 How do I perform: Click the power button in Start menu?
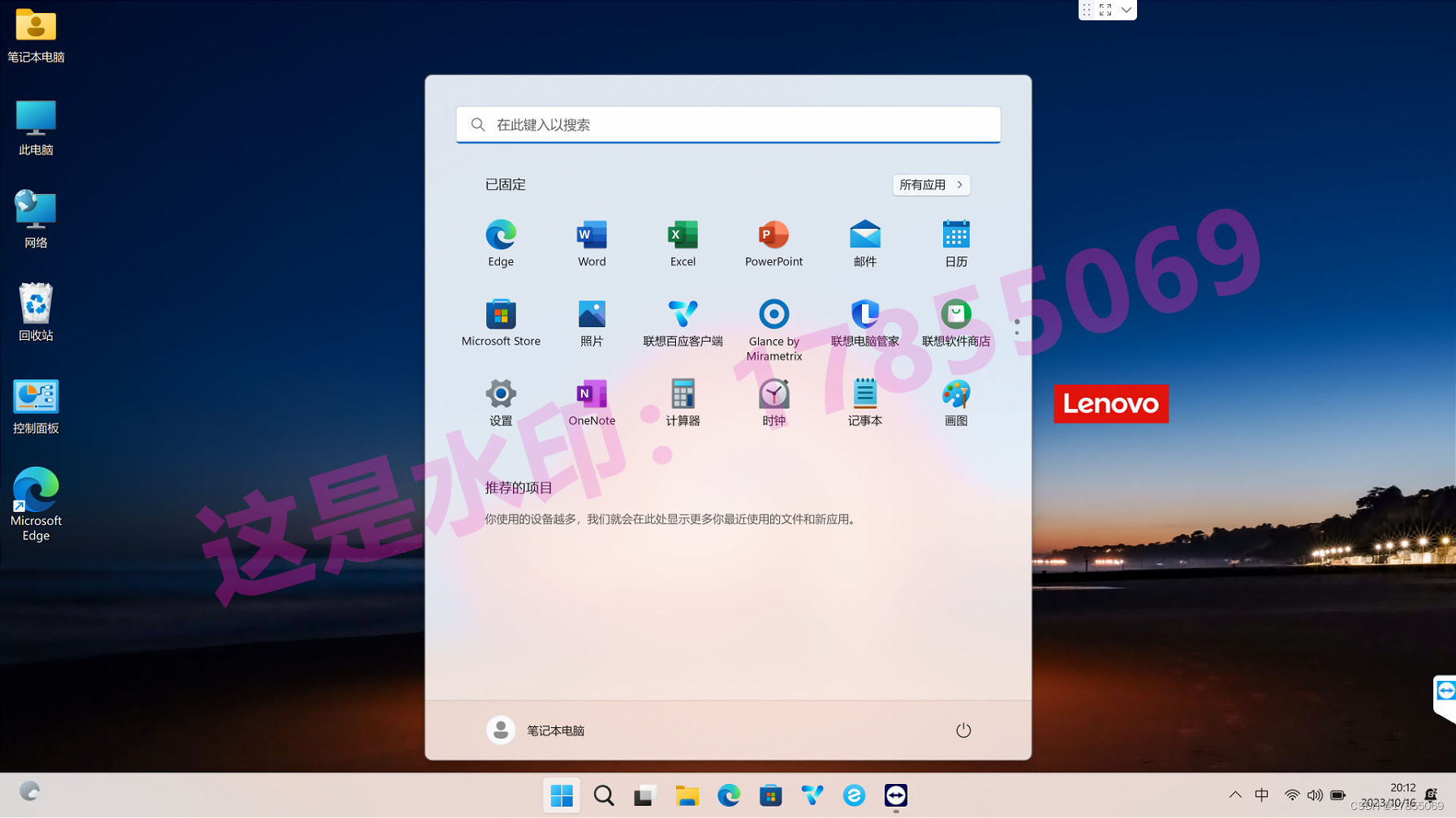(x=963, y=730)
